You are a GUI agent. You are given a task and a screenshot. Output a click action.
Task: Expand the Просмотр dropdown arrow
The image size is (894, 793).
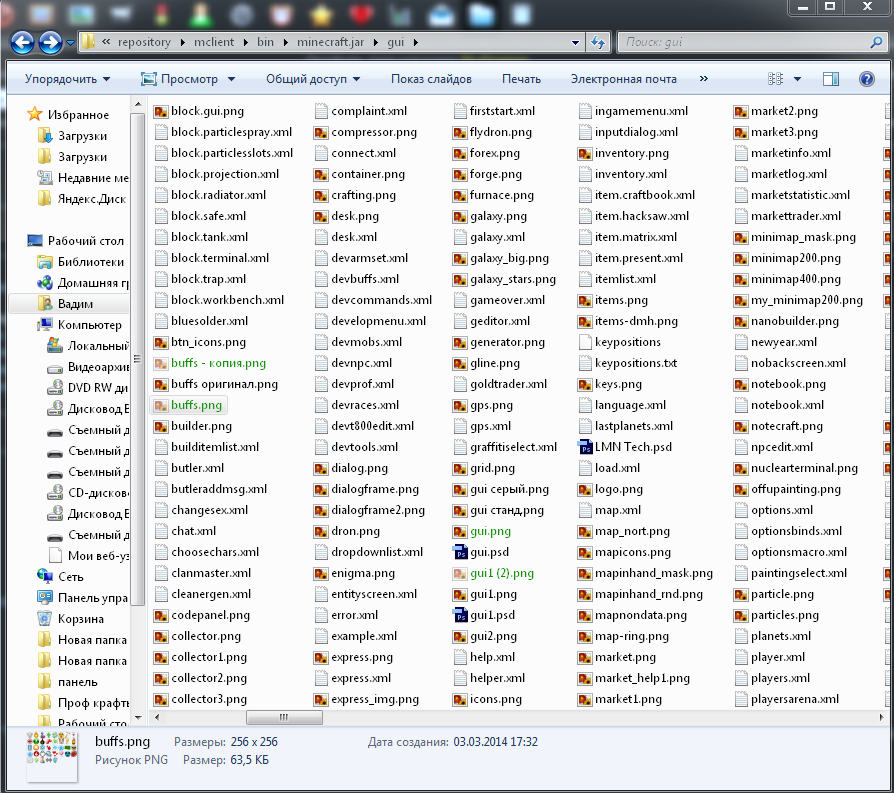click(231, 79)
